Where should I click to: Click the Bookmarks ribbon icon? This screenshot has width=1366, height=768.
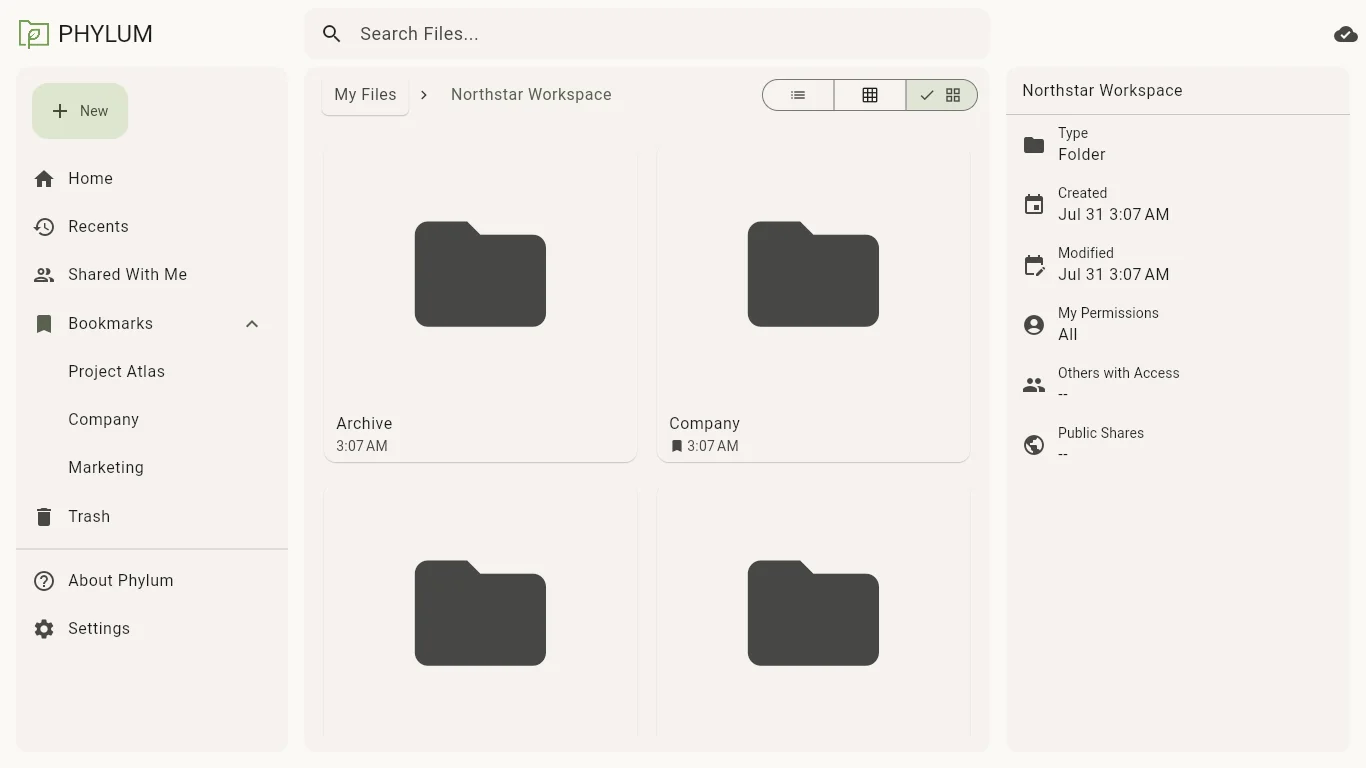pyautogui.click(x=44, y=324)
